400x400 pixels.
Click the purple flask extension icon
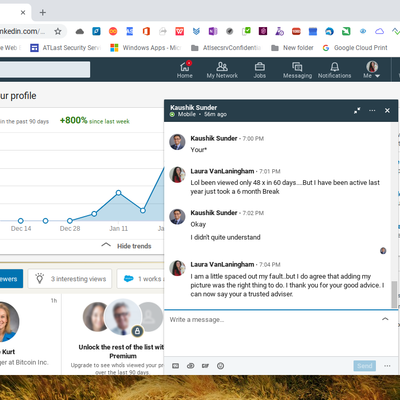[x=279, y=31]
